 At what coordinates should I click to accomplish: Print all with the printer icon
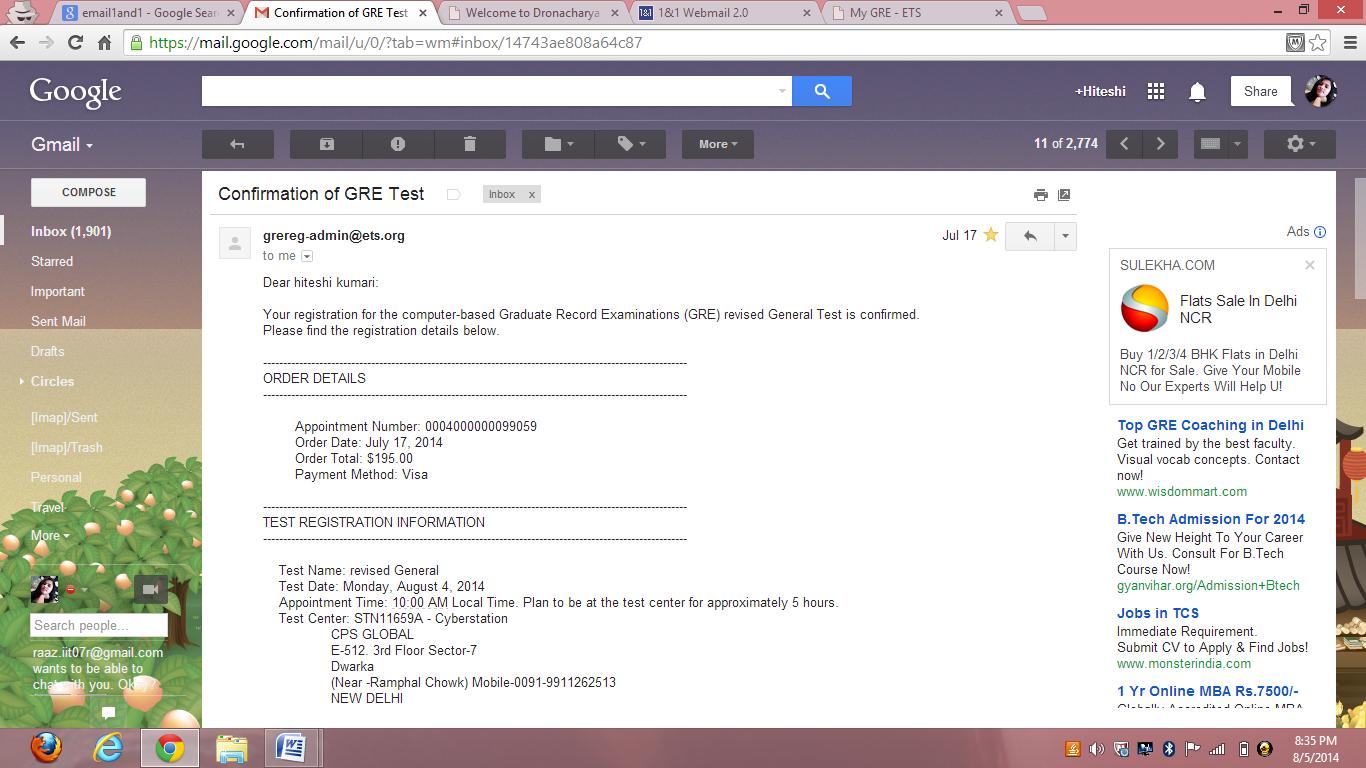click(x=1041, y=195)
